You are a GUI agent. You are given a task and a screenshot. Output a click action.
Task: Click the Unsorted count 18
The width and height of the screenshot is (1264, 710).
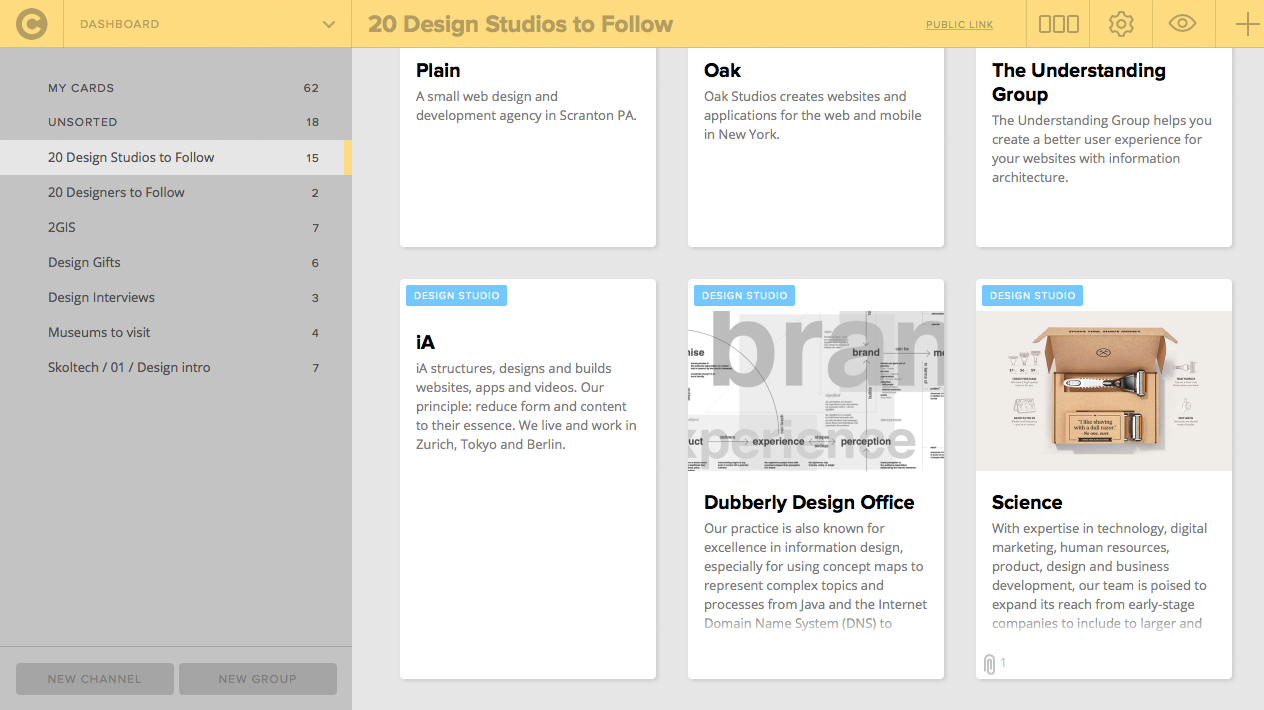coord(313,122)
